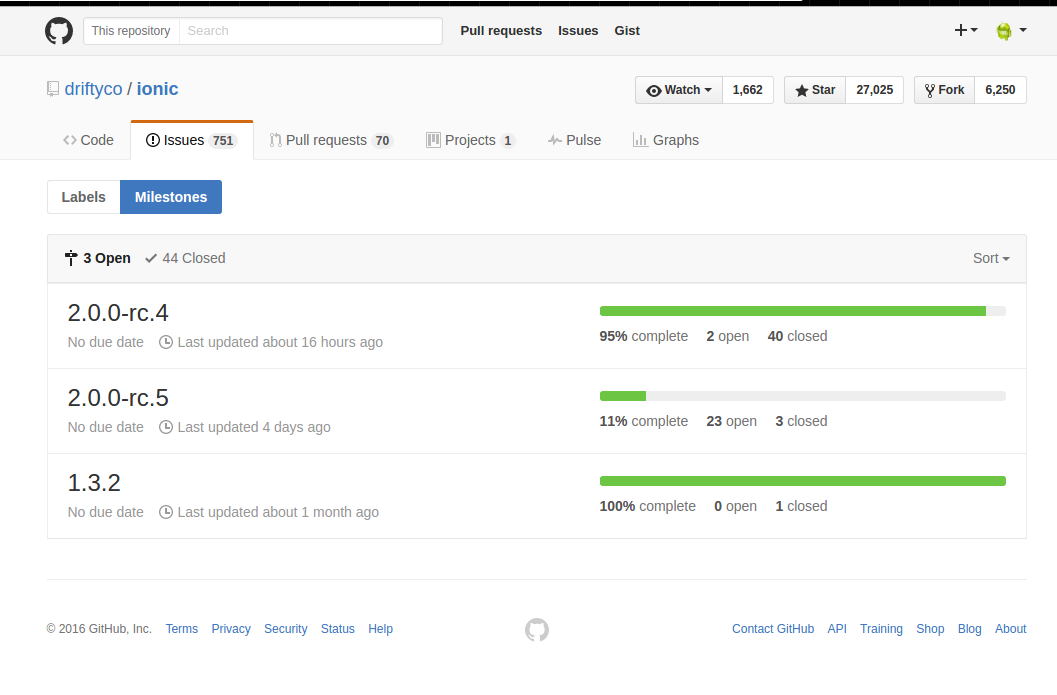Image resolution: width=1057 pixels, height=695 pixels.
Task: Open the Training footer link
Action: pos(881,628)
